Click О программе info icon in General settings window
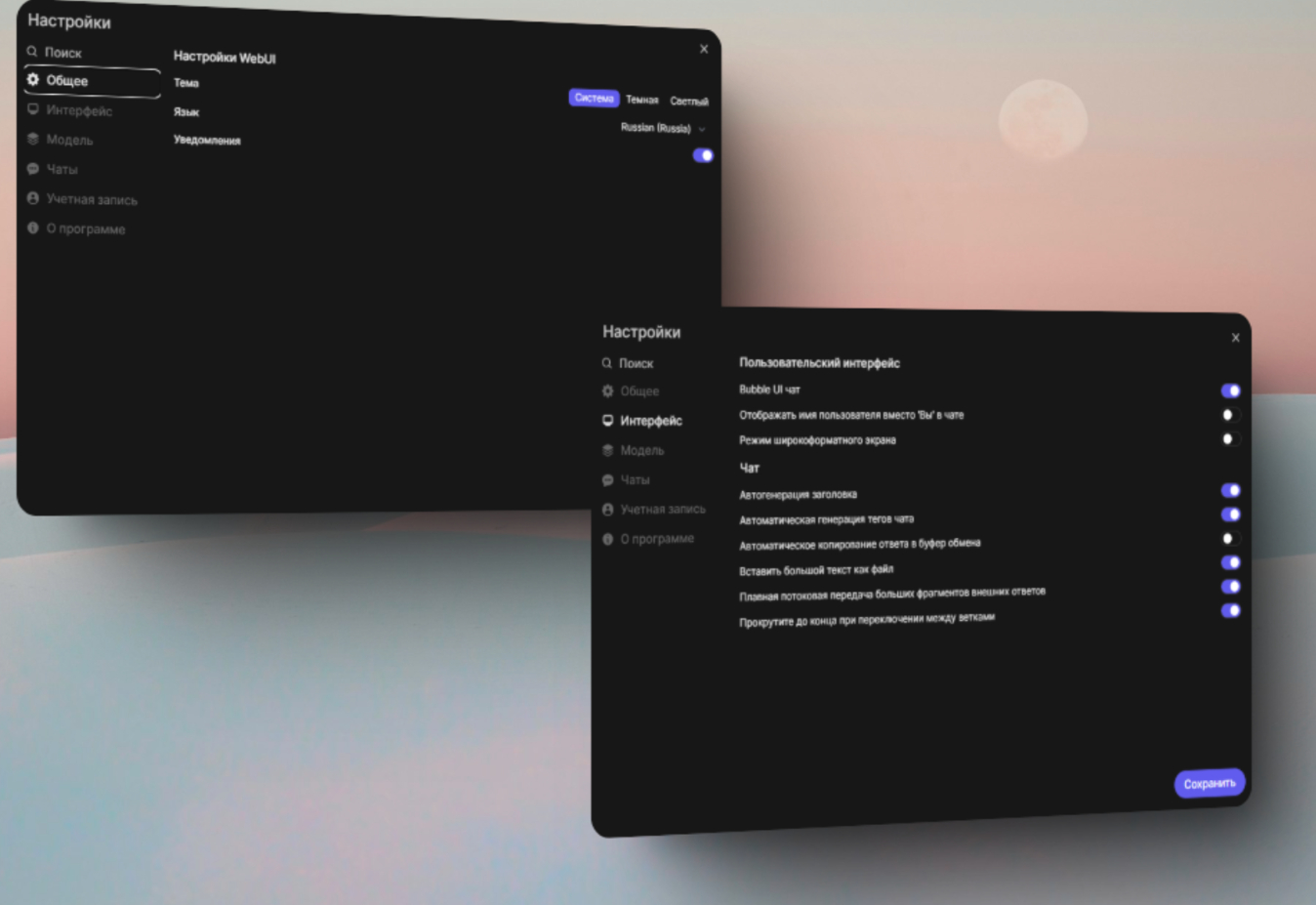Screen dimensions: 1316x905 [x=33, y=227]
